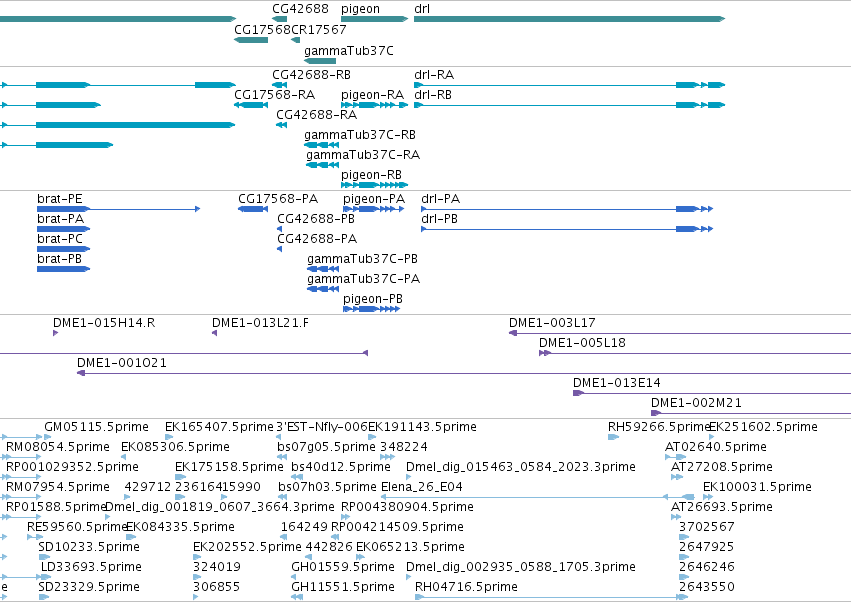Select protein gammaTub37C-PA
This screenshot has height=602, width=851.
pyautogui.click(x=364, y=279)
